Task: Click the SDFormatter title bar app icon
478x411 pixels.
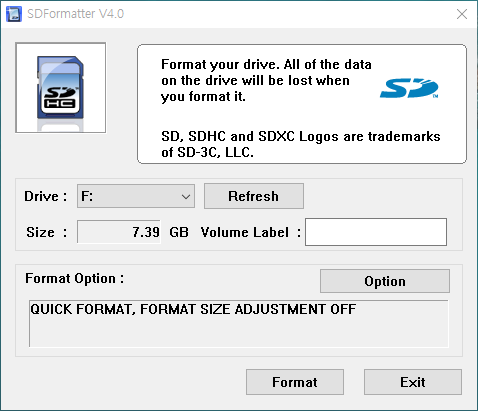Action: tap(14, 14)
